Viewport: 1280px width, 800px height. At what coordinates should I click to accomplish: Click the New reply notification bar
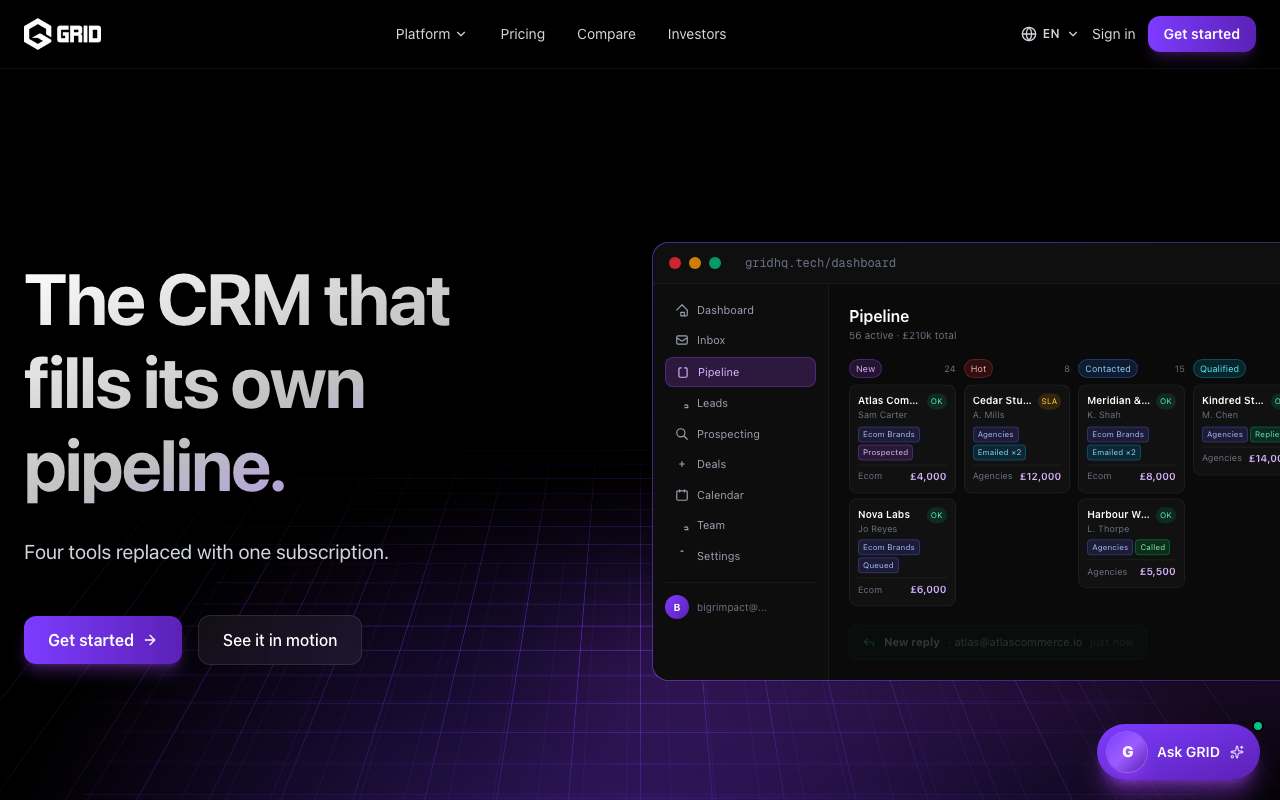[x=998, y=642]
